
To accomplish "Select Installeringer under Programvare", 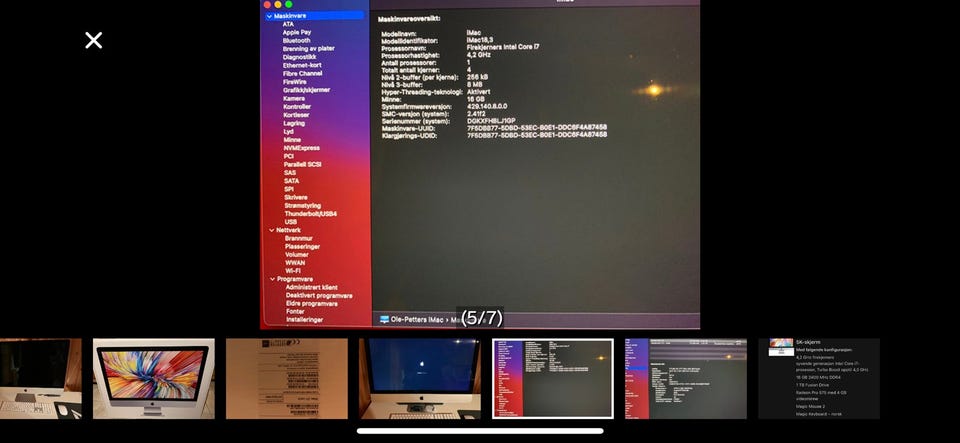I will [304, 319].
